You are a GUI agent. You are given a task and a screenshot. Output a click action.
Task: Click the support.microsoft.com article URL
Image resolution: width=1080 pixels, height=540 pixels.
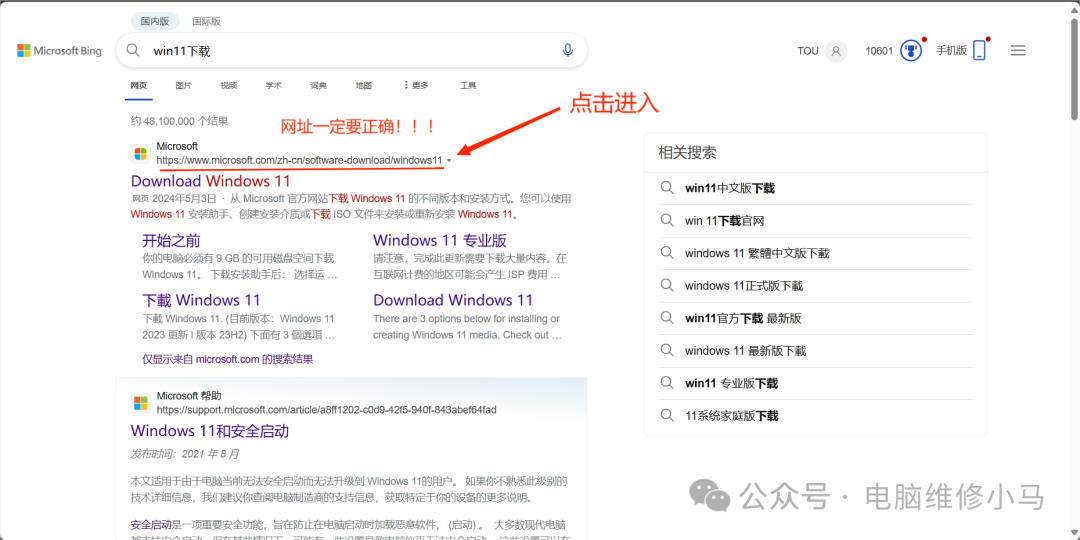tap(326, 410)
